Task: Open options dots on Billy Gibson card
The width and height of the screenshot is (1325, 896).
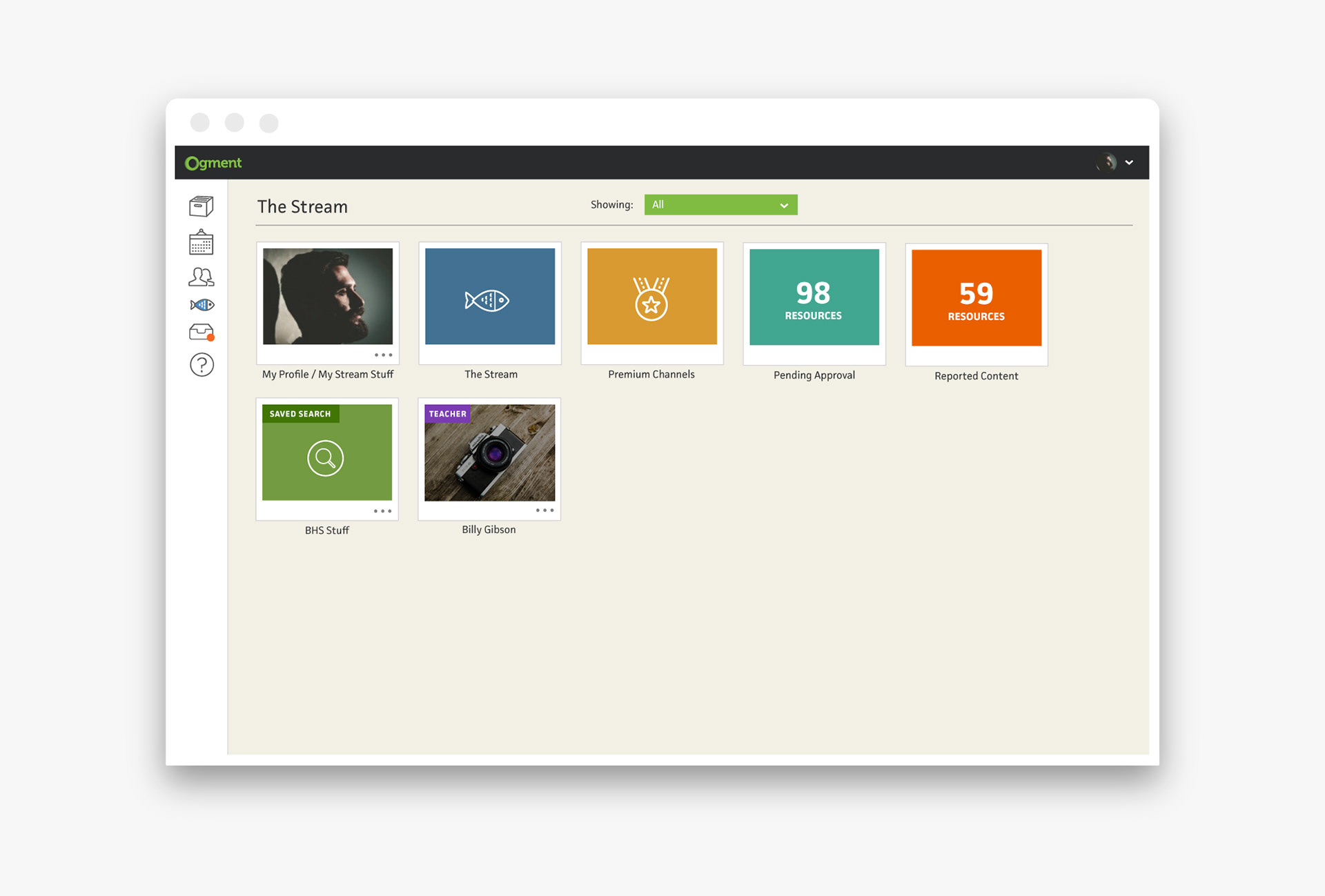Action: 544,510
